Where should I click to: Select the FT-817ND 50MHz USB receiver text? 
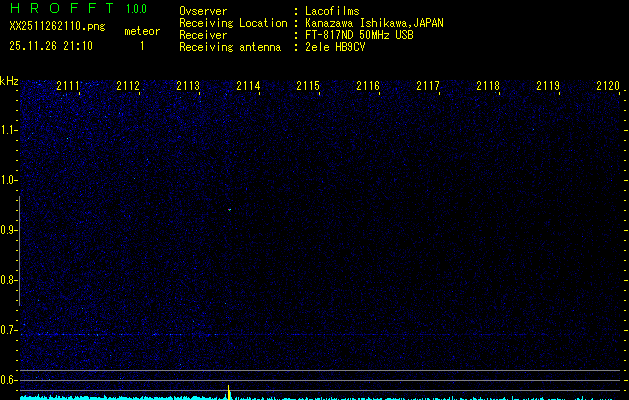[358, 35]
